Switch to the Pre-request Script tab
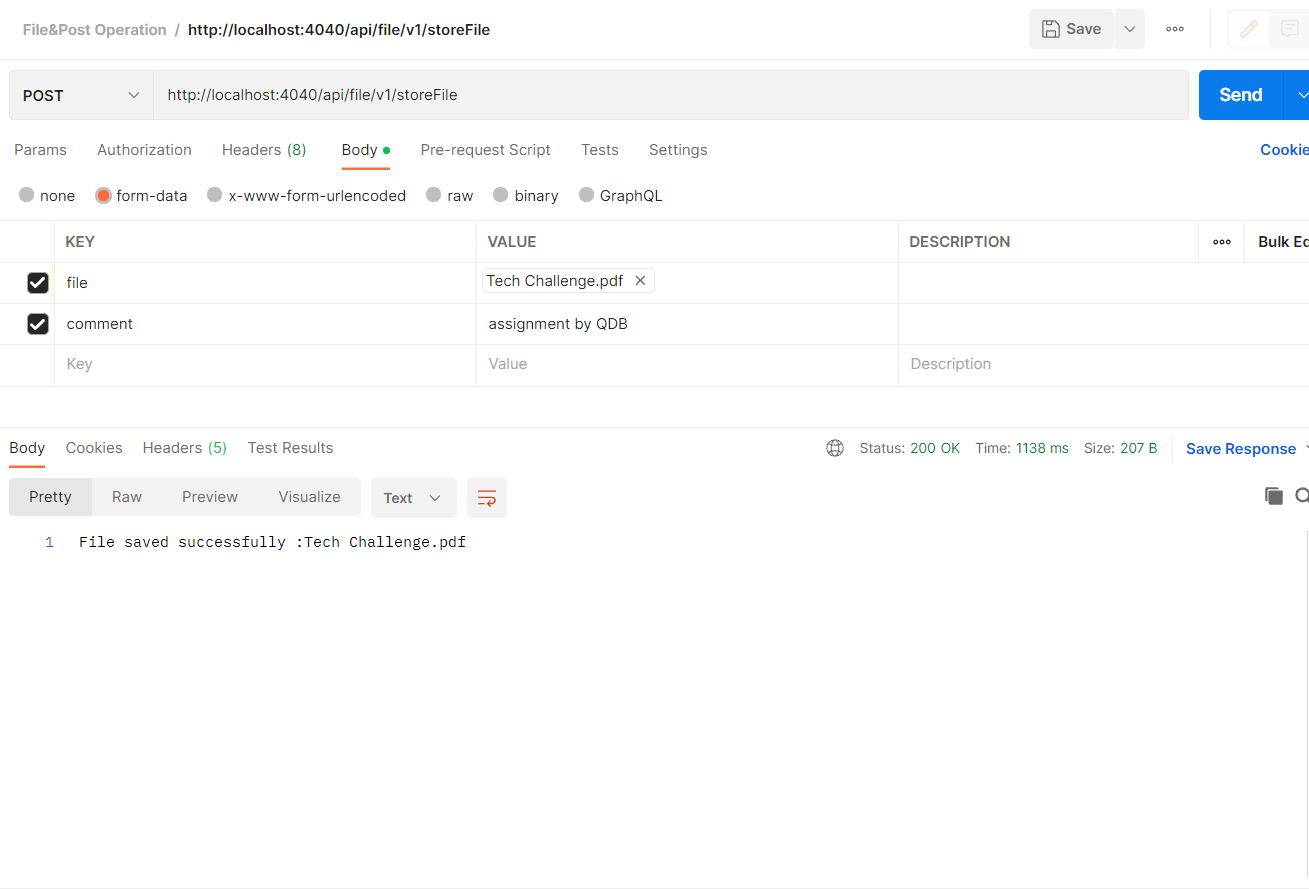The height and width of the screenshot is (889, 1309). [486, 149]
